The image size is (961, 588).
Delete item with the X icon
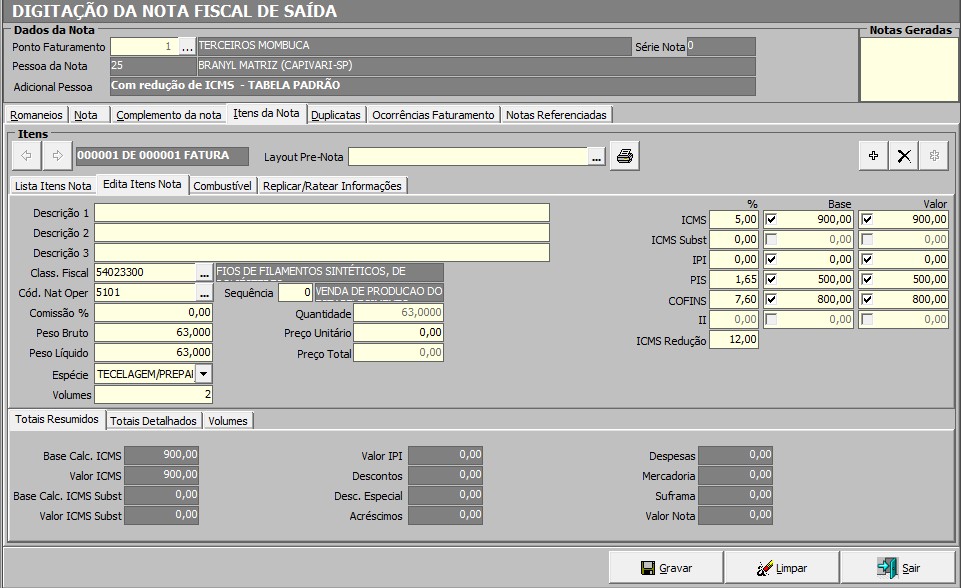click(904, 156)
